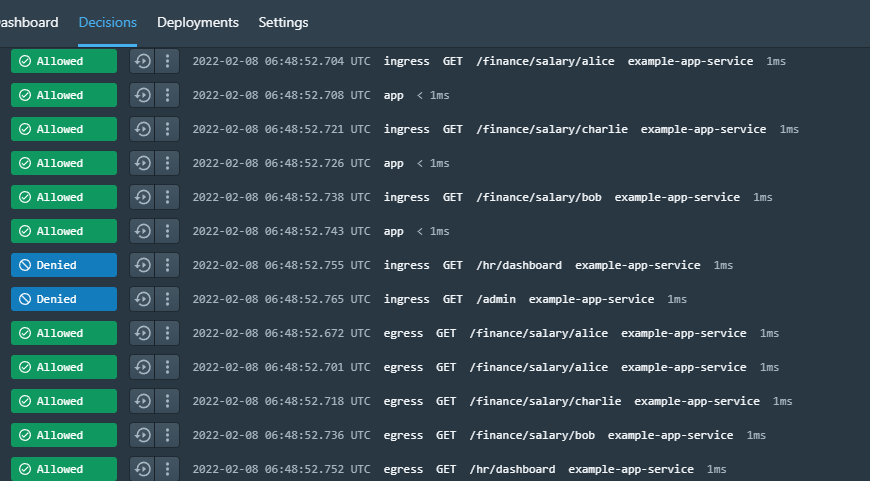The image size is (870, 481).
Task: Click replay icon for 06:48:52.672 egress row
Action: (143, 333)
